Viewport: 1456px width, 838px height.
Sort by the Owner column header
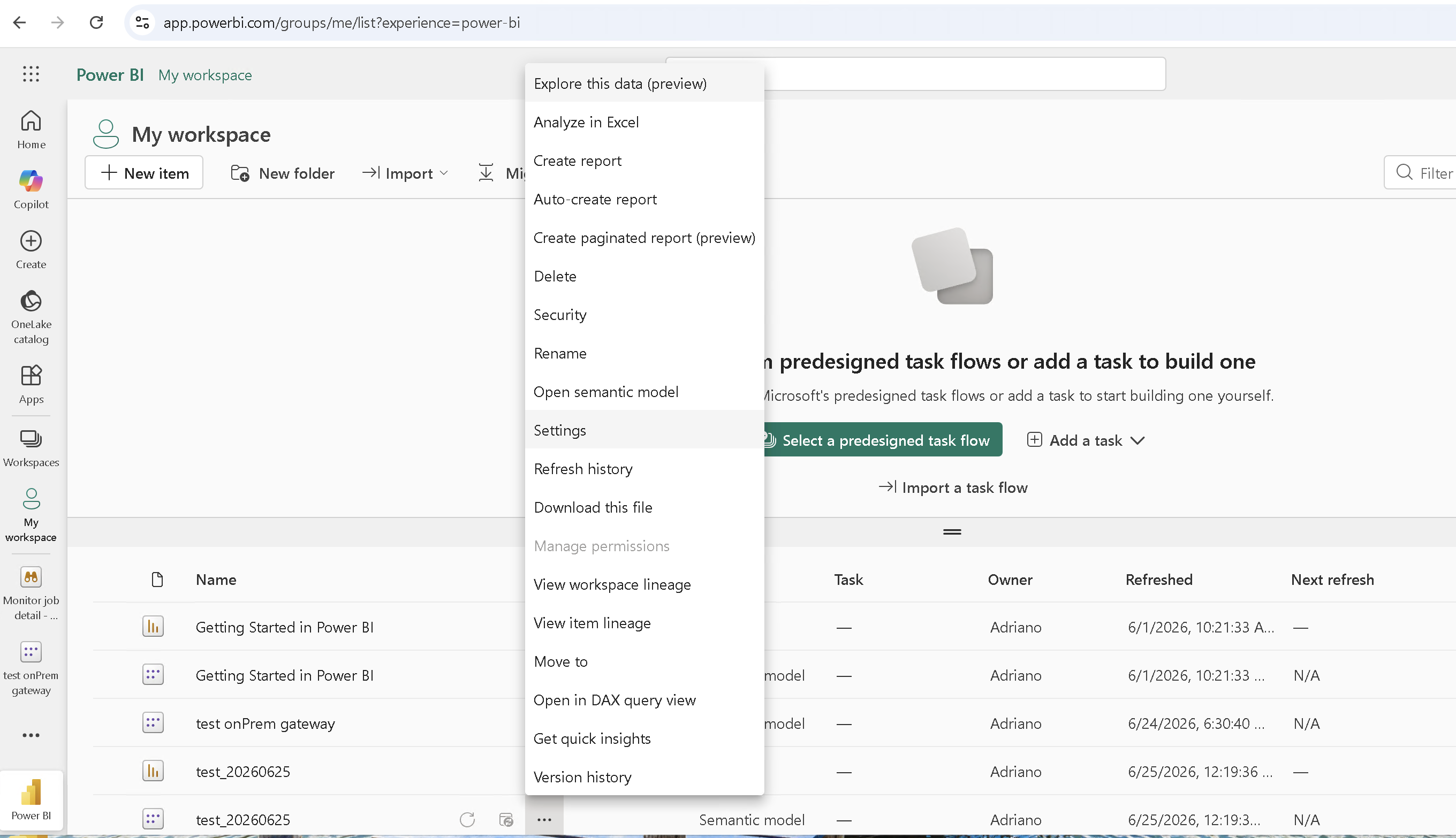[x=1010, y=580]
